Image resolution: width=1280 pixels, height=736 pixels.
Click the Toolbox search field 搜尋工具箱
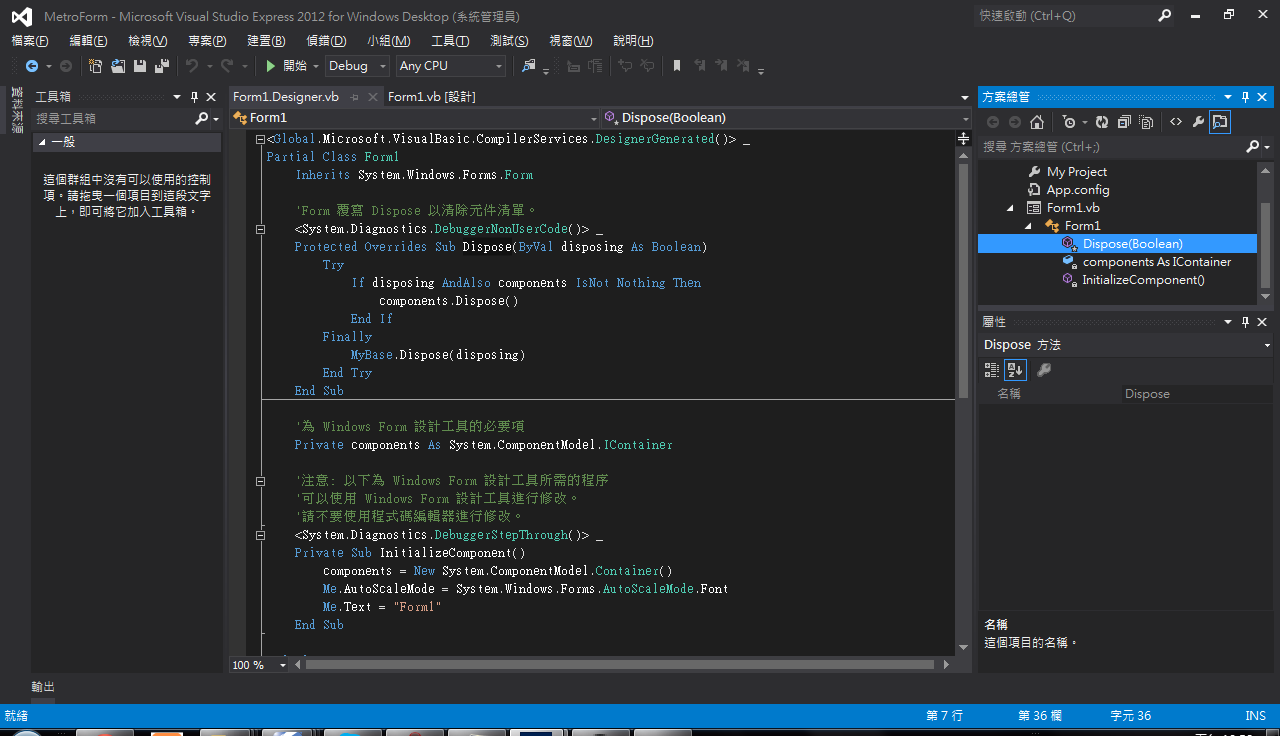pyautogui.click(x=112, y=119)
